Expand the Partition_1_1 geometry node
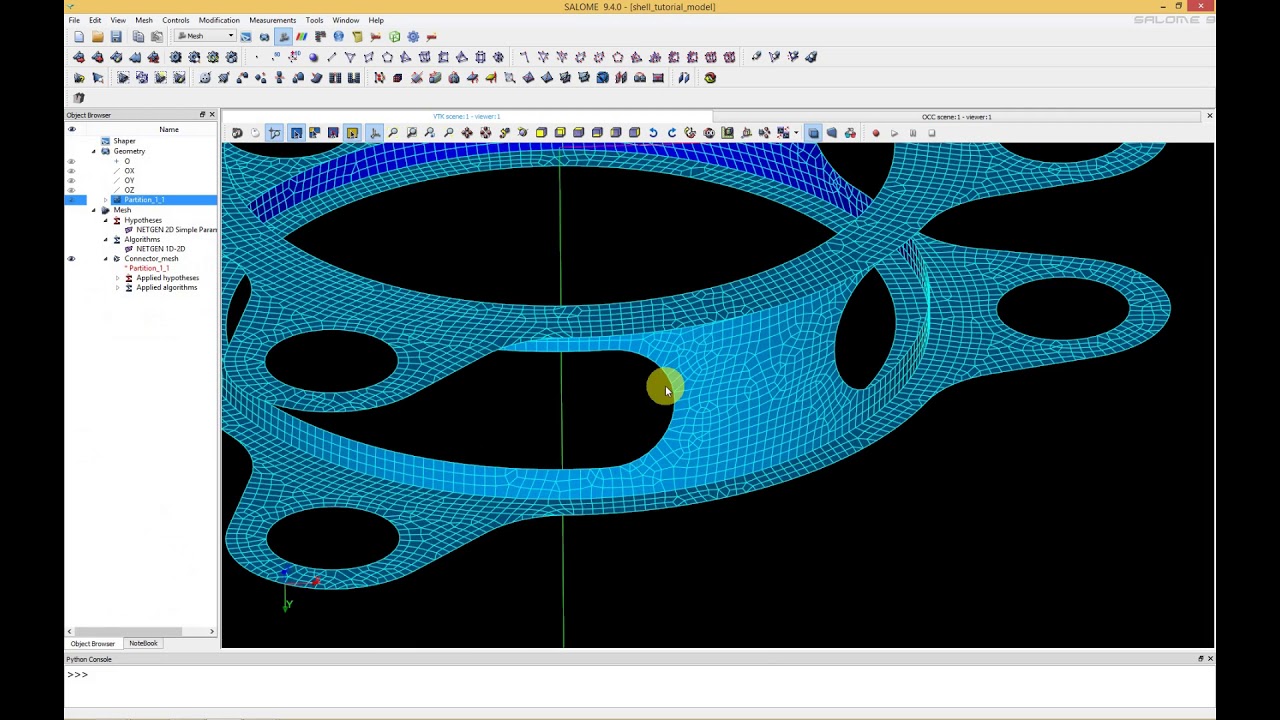The image size is (1280, 720). pyautogui.click(x=105, y=200)
